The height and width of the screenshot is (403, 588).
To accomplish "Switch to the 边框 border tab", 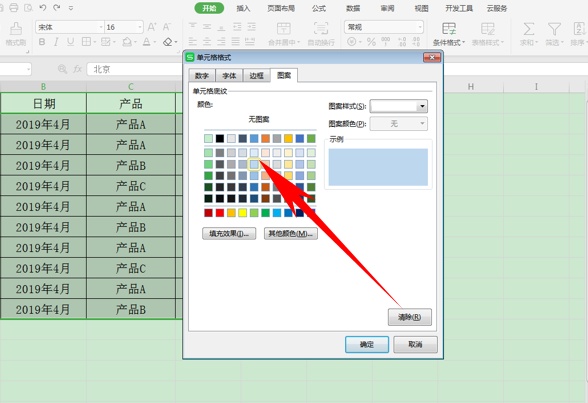I will coord(256,76).
